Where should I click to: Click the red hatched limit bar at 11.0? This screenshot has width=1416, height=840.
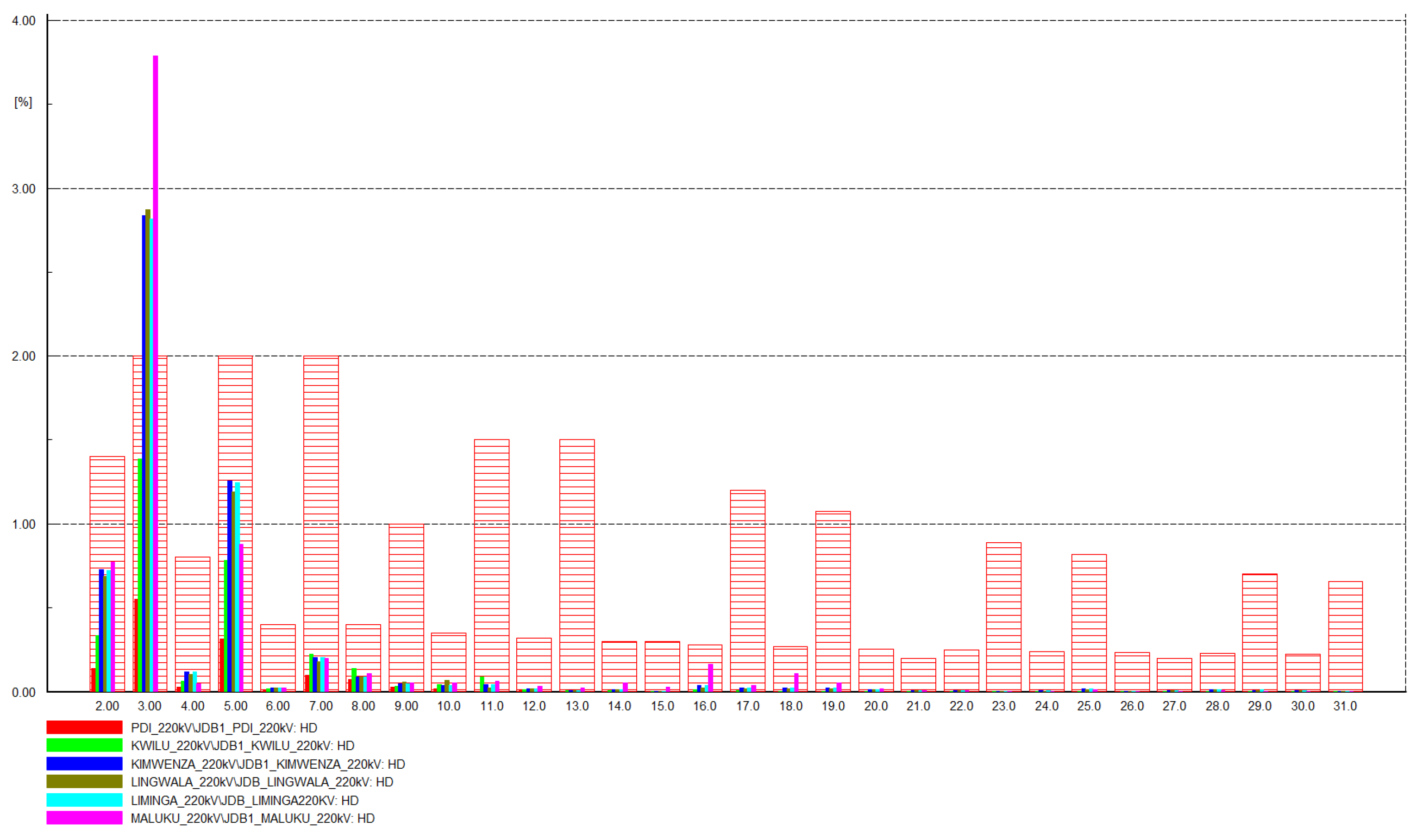click(x=492, y=565)
